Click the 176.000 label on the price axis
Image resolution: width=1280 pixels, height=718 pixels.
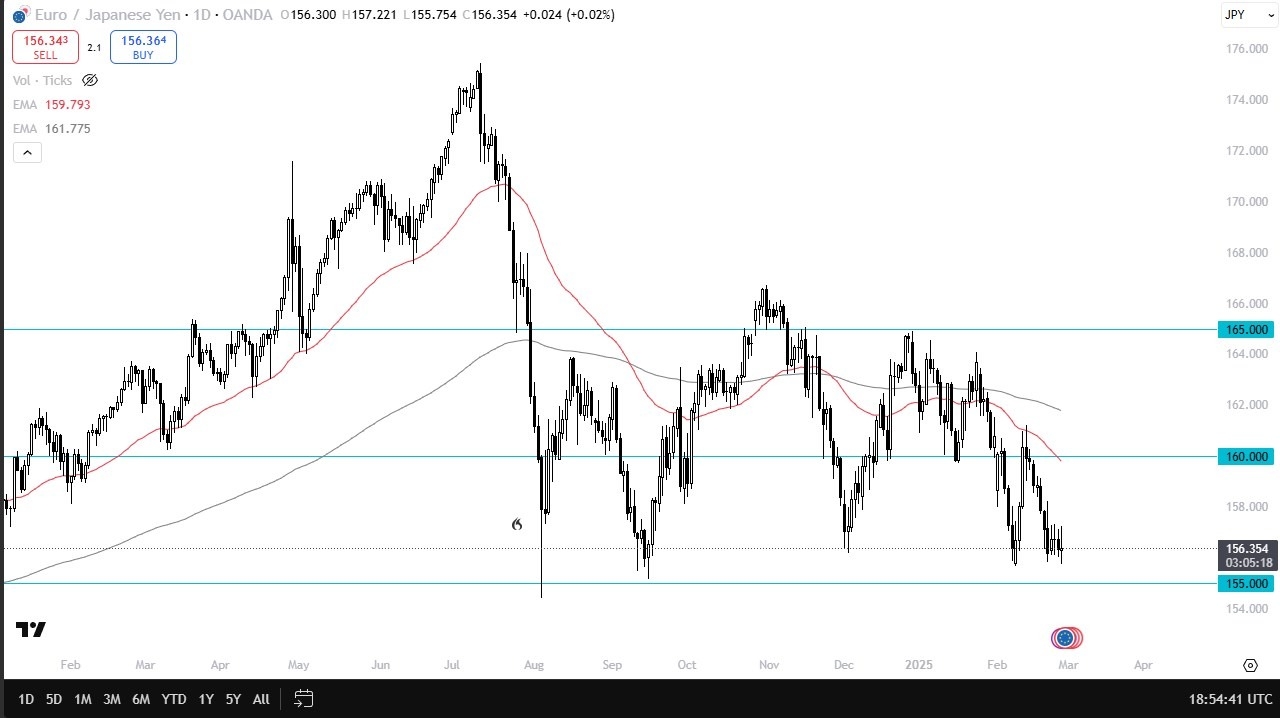1246,49
